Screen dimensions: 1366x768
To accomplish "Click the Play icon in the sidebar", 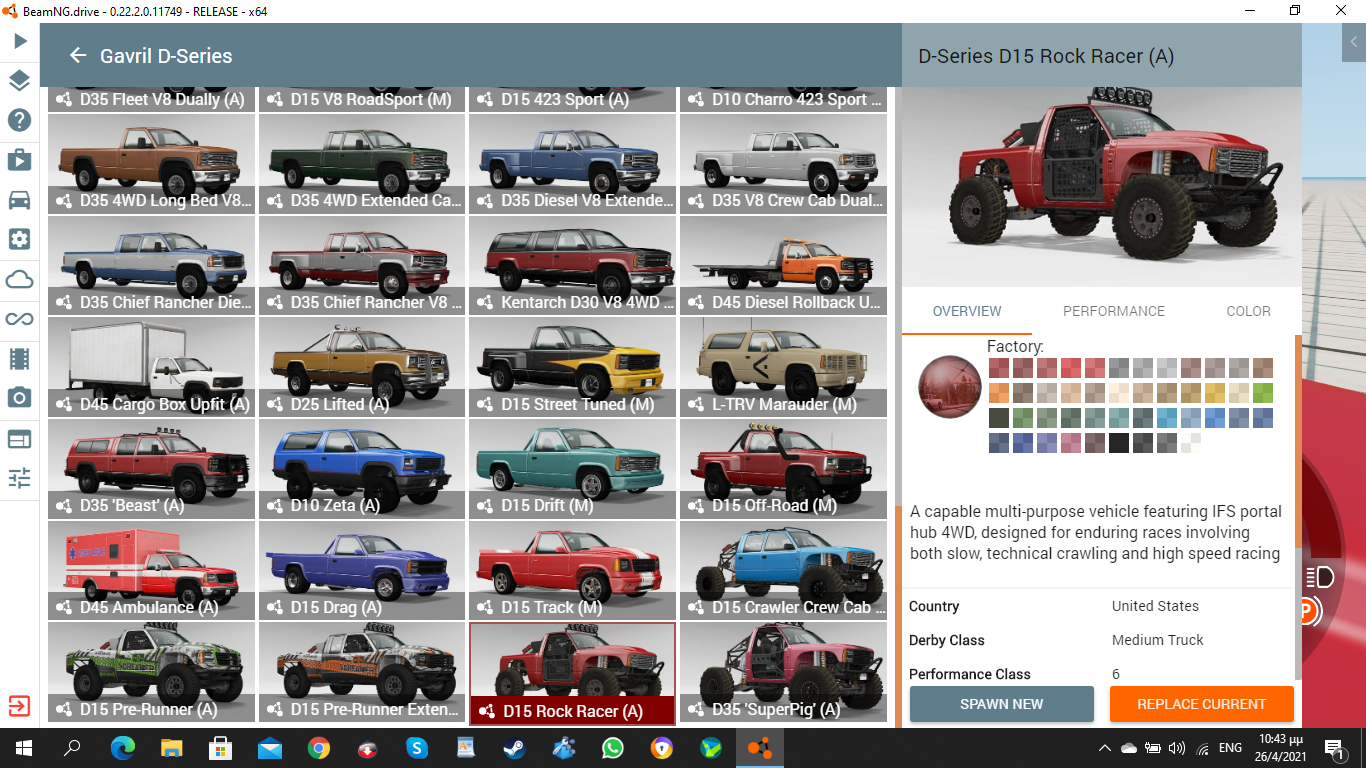I will pos(19,41).
